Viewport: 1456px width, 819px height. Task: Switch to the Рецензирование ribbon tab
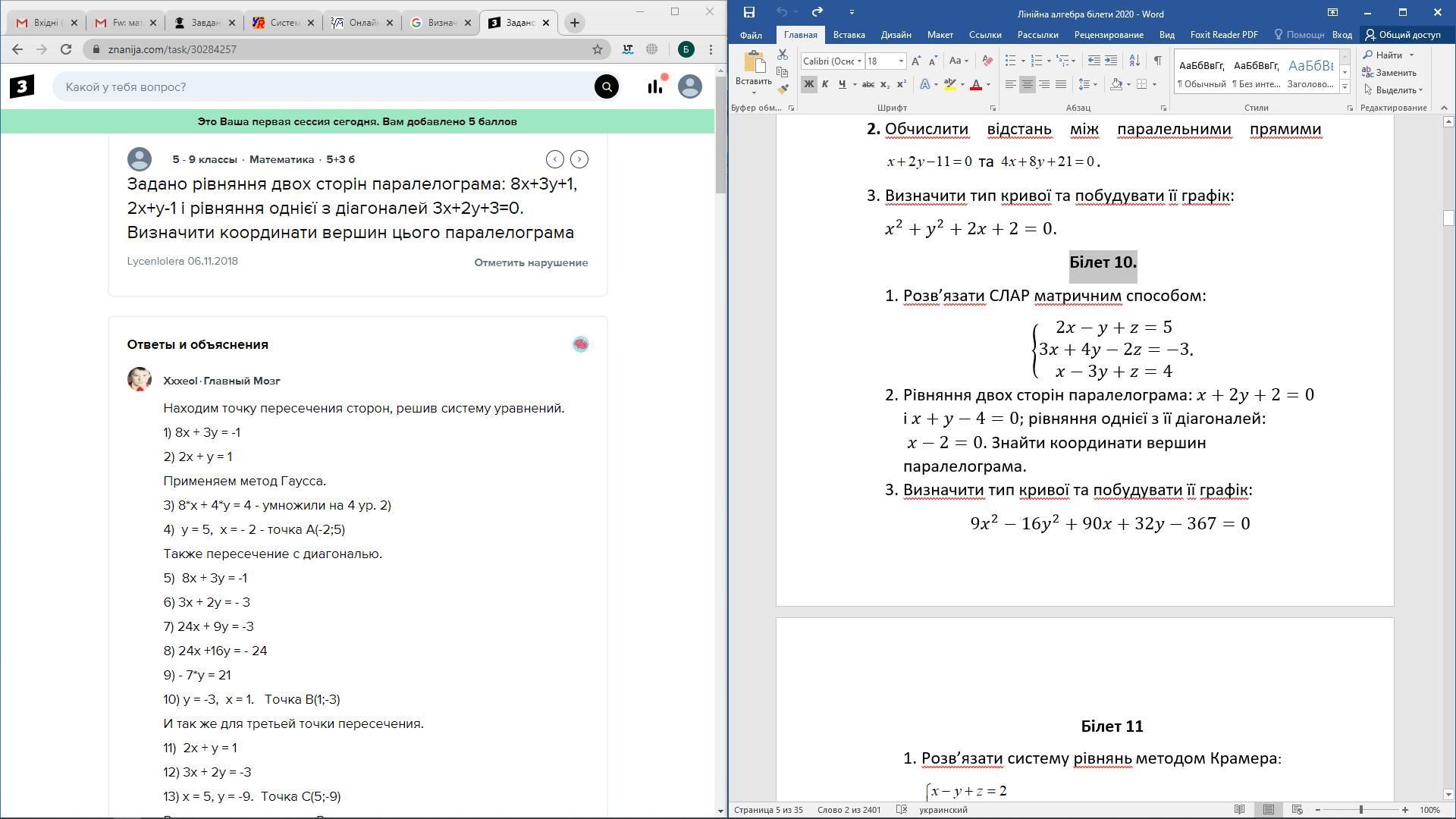(1108, 35)
